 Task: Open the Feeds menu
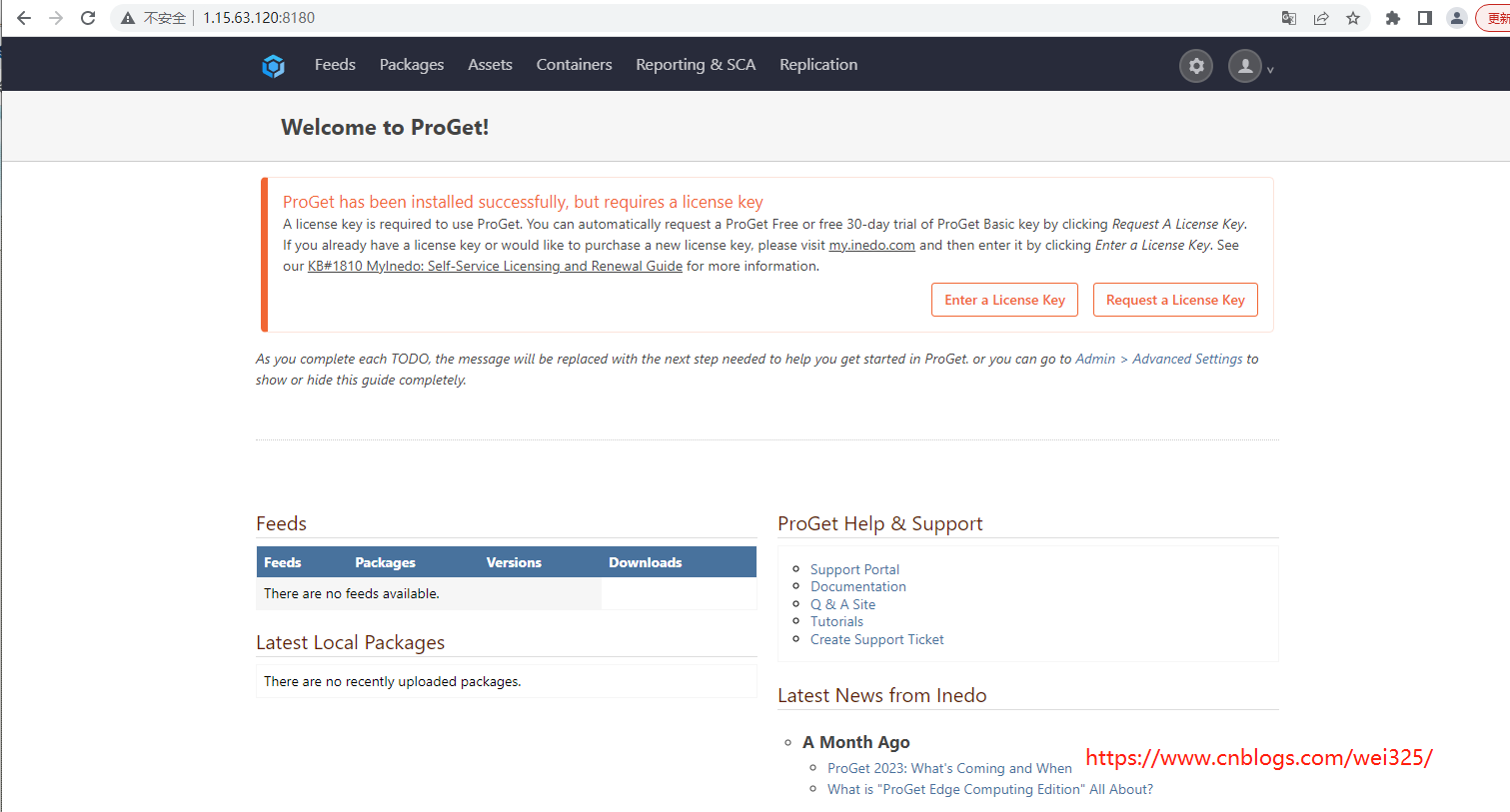[x=335, y=65]
